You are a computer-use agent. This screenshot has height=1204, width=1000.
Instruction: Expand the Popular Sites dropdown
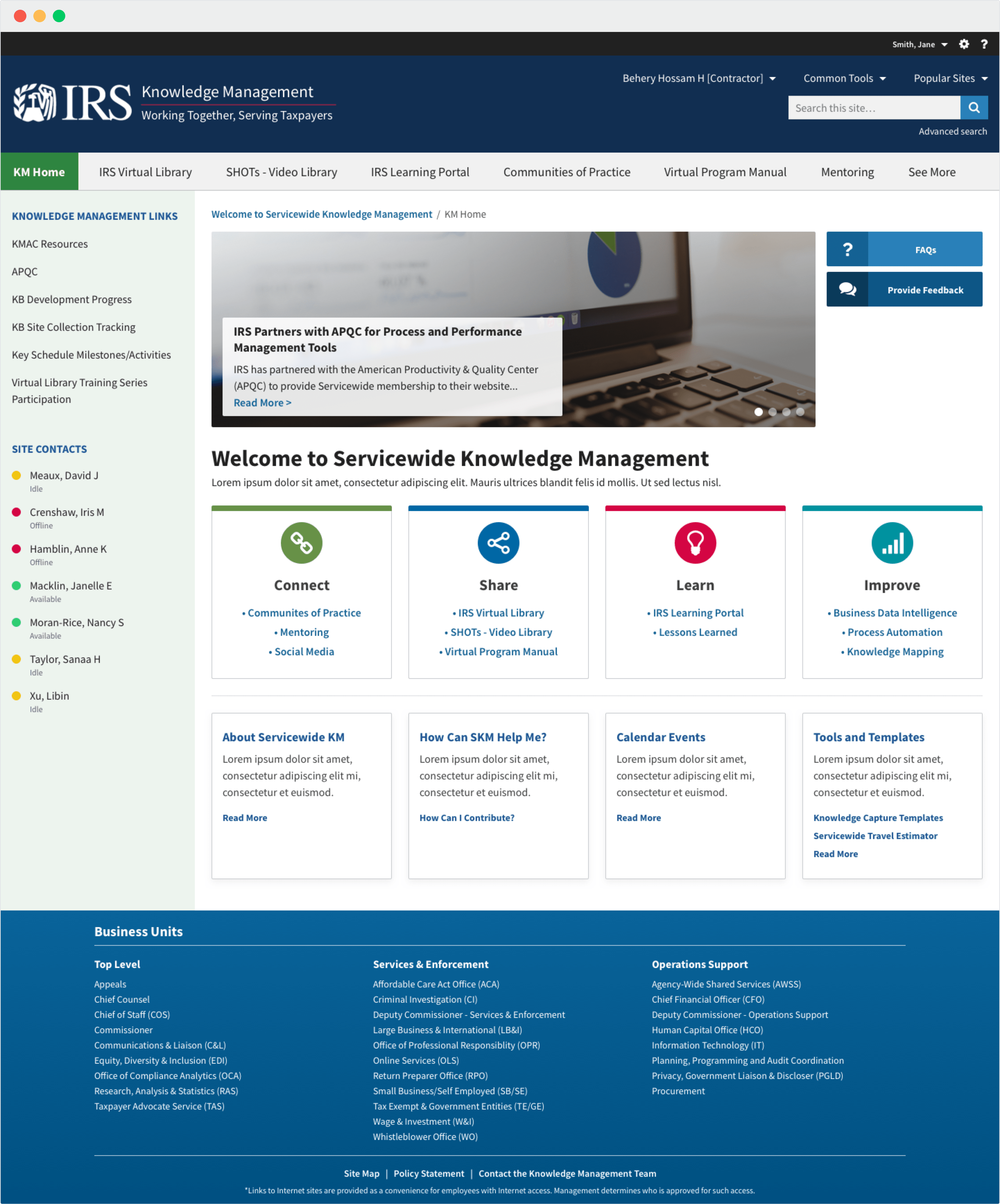tap(950, 78)
